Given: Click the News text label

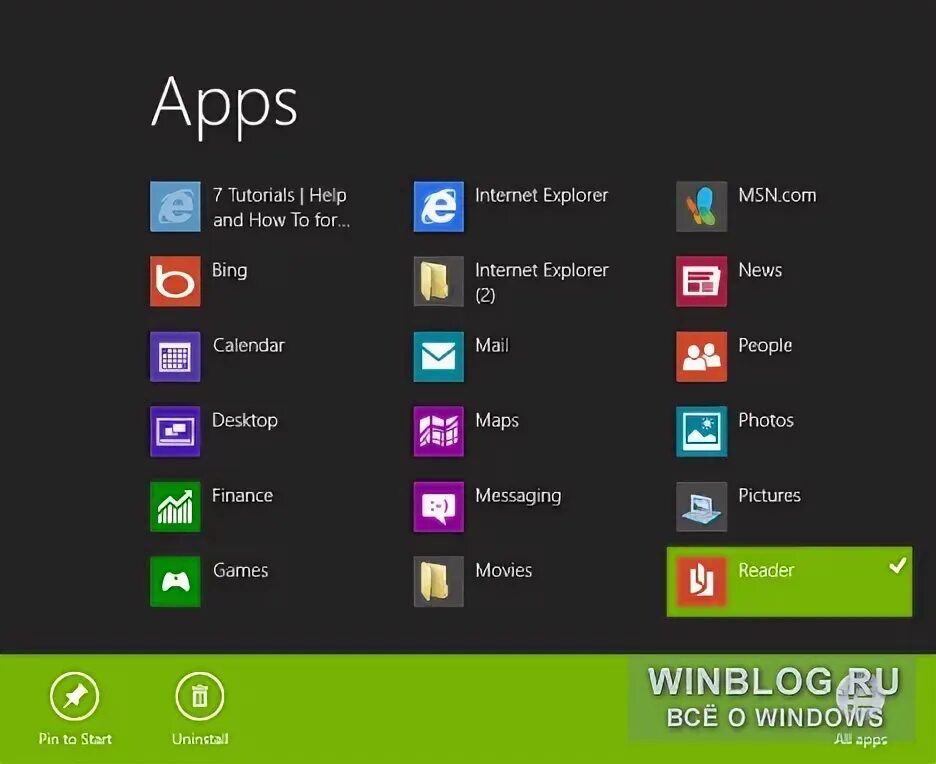Looking at the screenshot, I should click(760, 270).
